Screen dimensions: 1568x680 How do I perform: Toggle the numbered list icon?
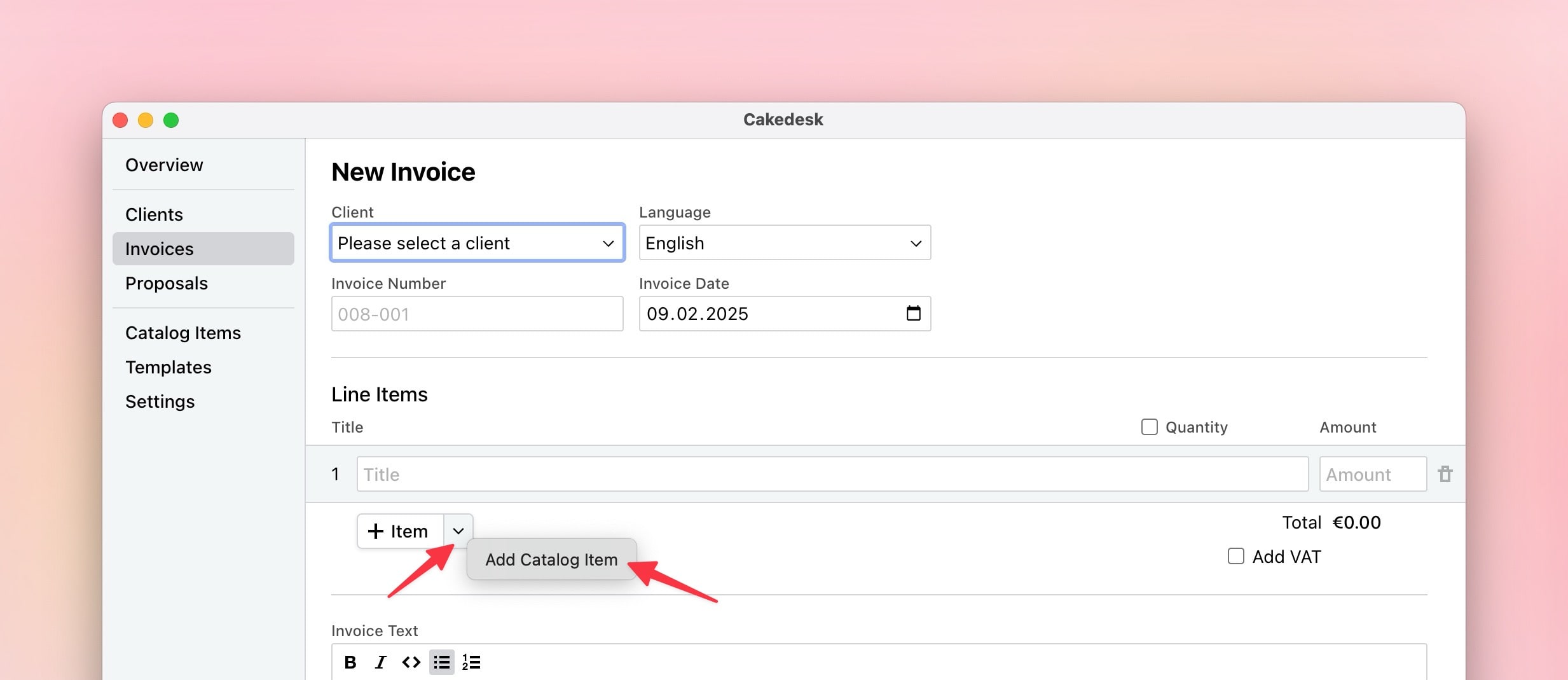471,662
